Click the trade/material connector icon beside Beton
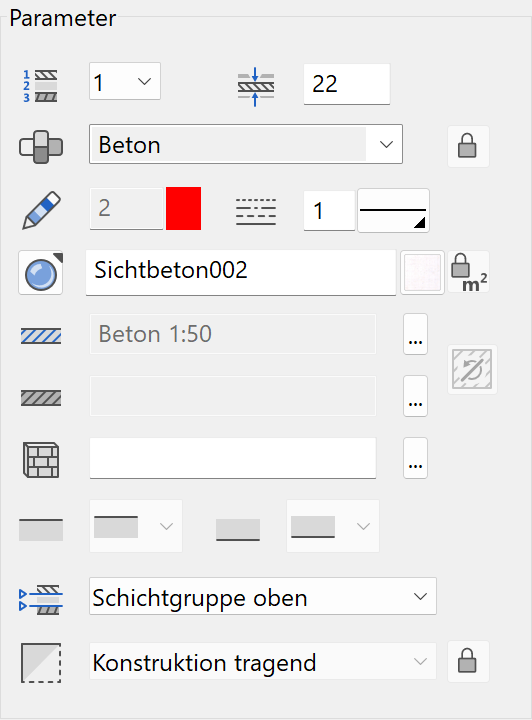 point(41,147)
